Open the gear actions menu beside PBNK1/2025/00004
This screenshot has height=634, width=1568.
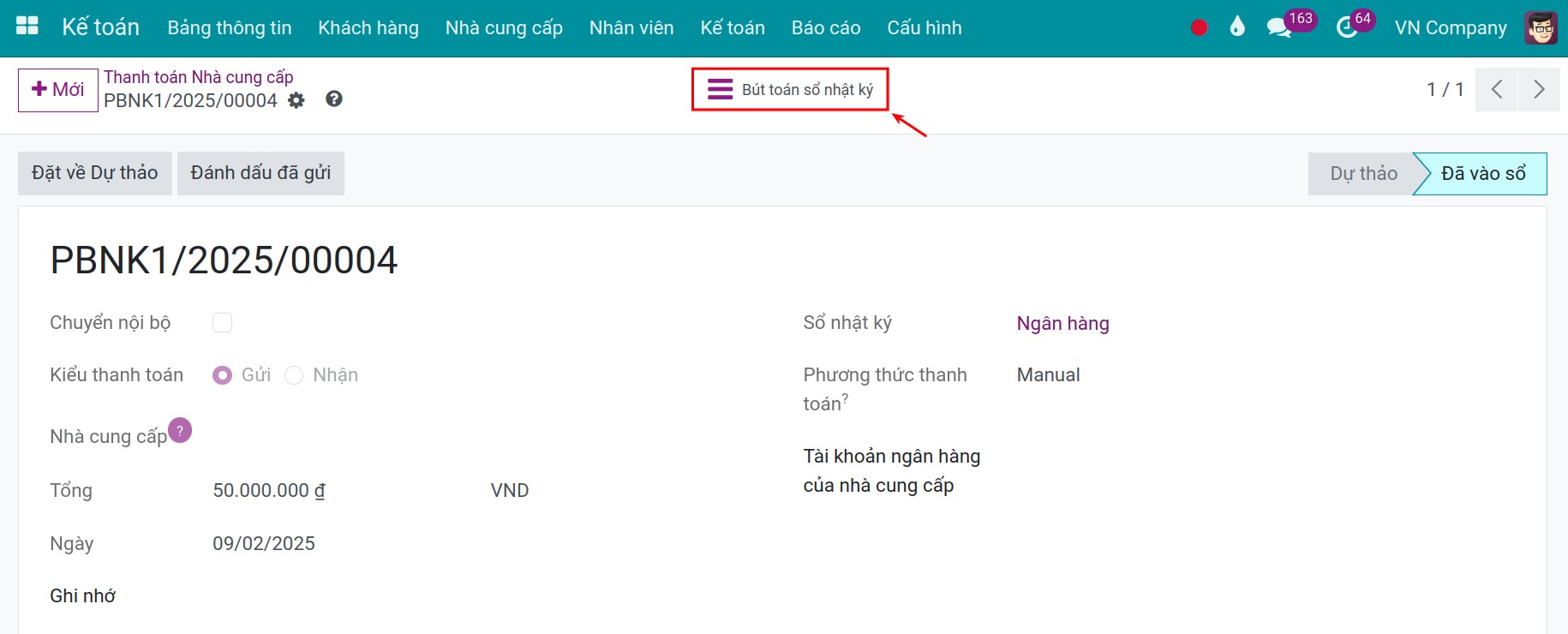(x=296, y=100)
